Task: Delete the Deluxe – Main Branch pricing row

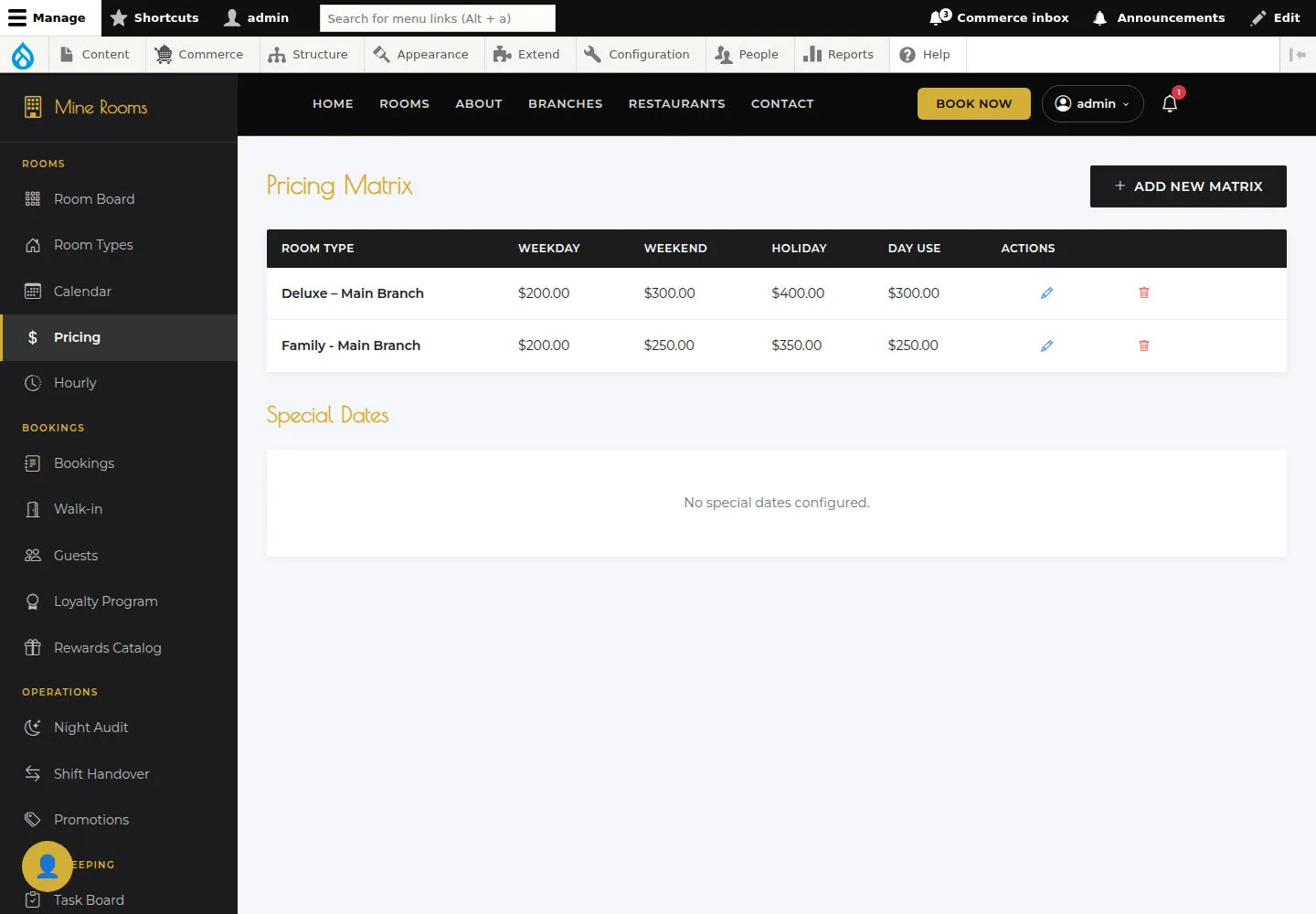Action: tap(1143, 293)
